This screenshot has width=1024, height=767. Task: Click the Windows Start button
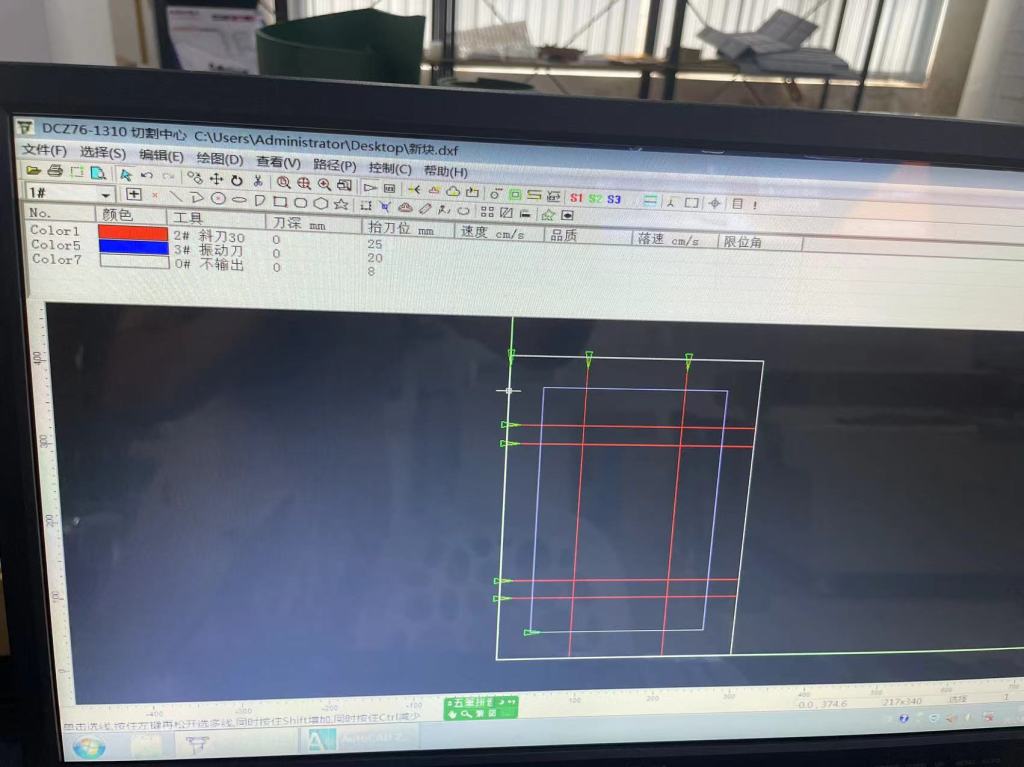tap(87, 746)
